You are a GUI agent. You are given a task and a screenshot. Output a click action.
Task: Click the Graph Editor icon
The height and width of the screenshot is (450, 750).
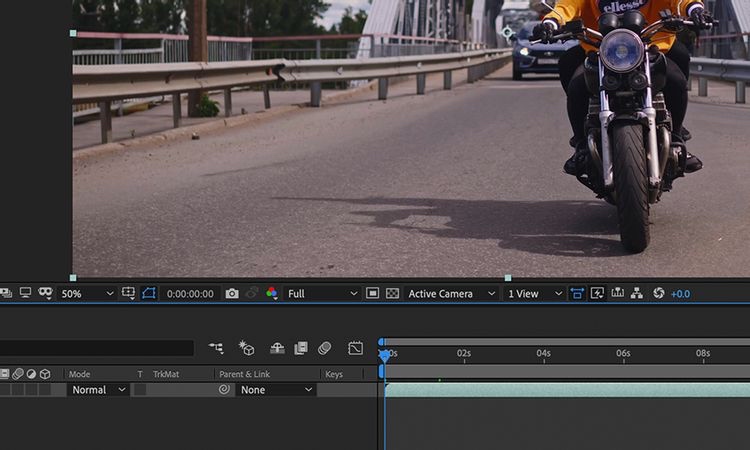point(355,348)
